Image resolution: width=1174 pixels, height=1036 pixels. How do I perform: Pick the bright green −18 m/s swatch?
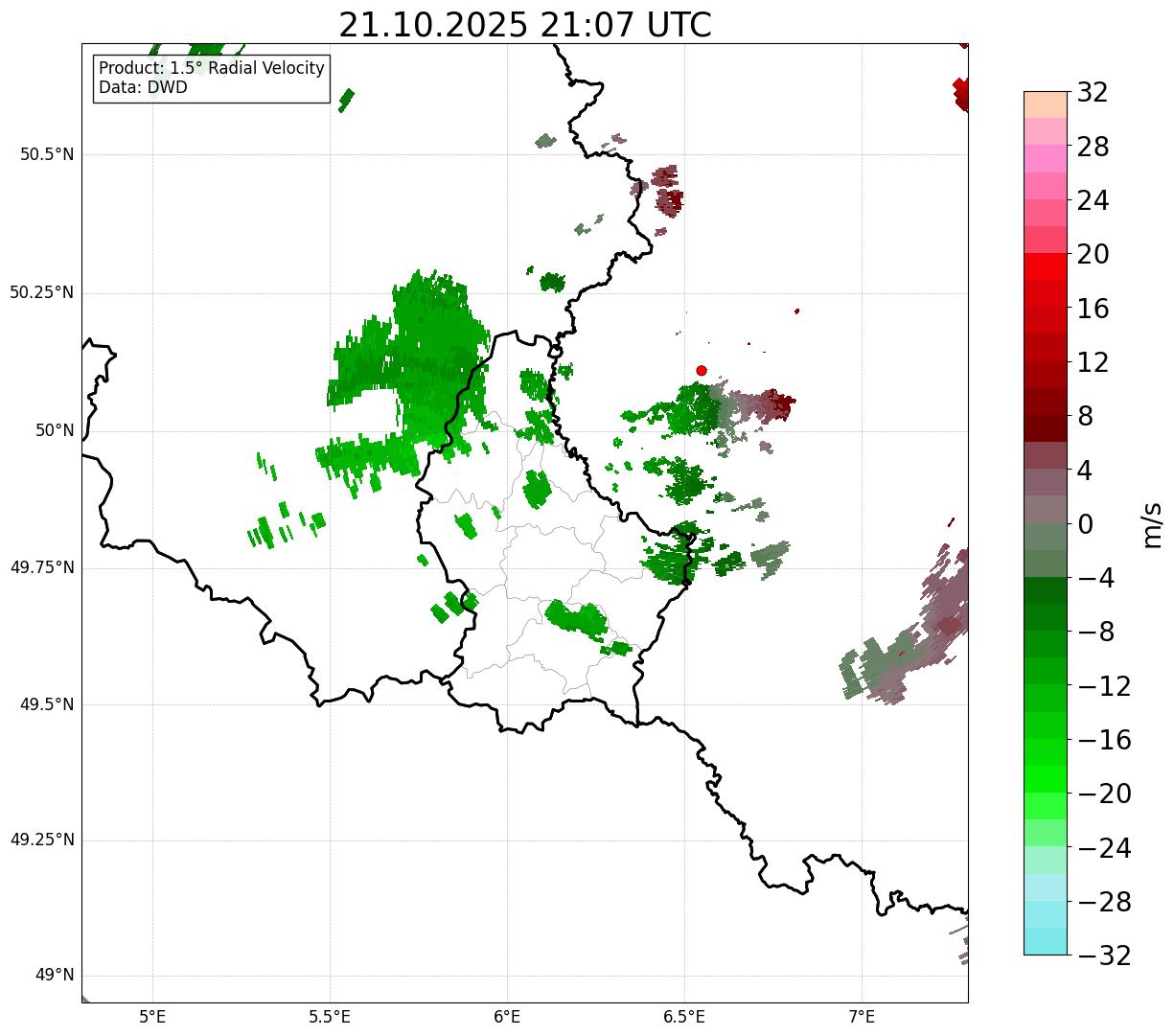click(1046, 779)
